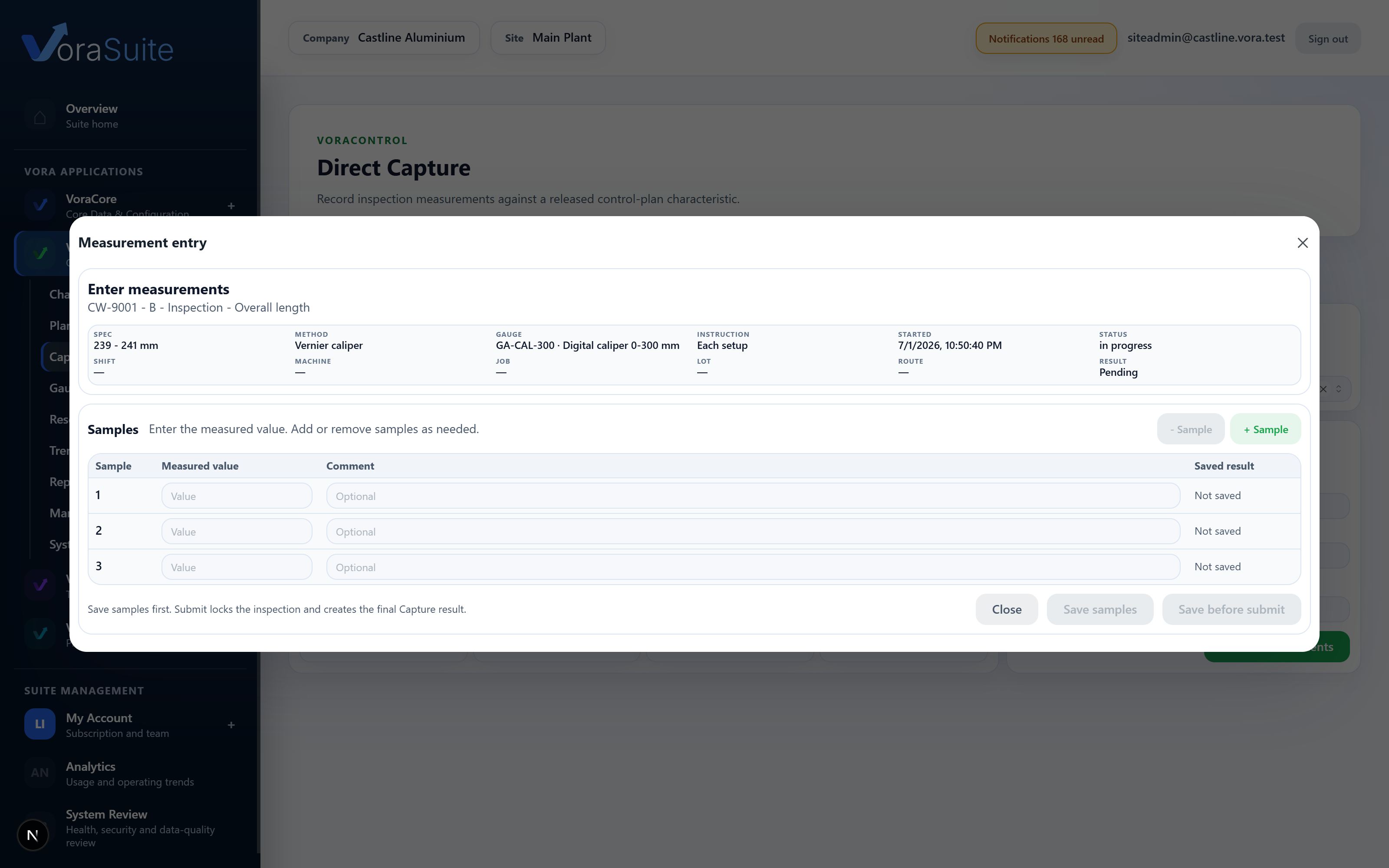The height and width of the screenshot is (868, 1389).
Task: View the 168 unread notifications
Action: point(1046,39)
